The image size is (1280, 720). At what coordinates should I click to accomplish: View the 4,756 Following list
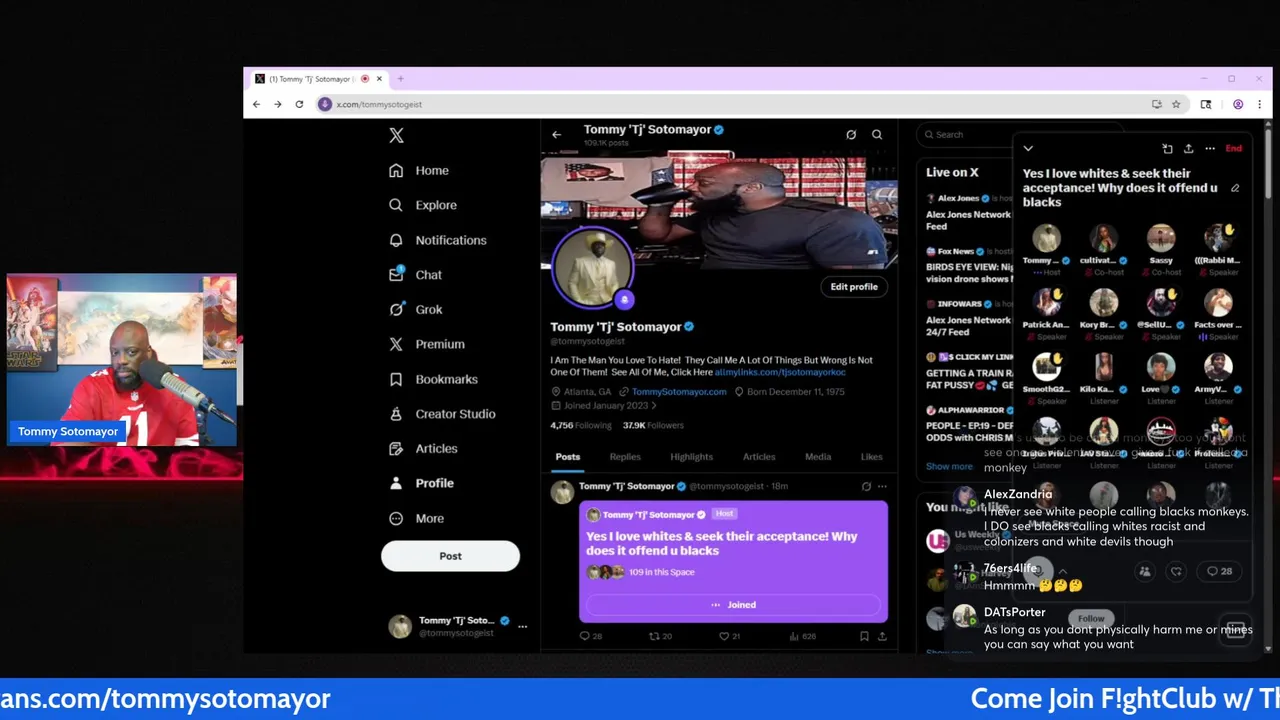tap(581, 425)
